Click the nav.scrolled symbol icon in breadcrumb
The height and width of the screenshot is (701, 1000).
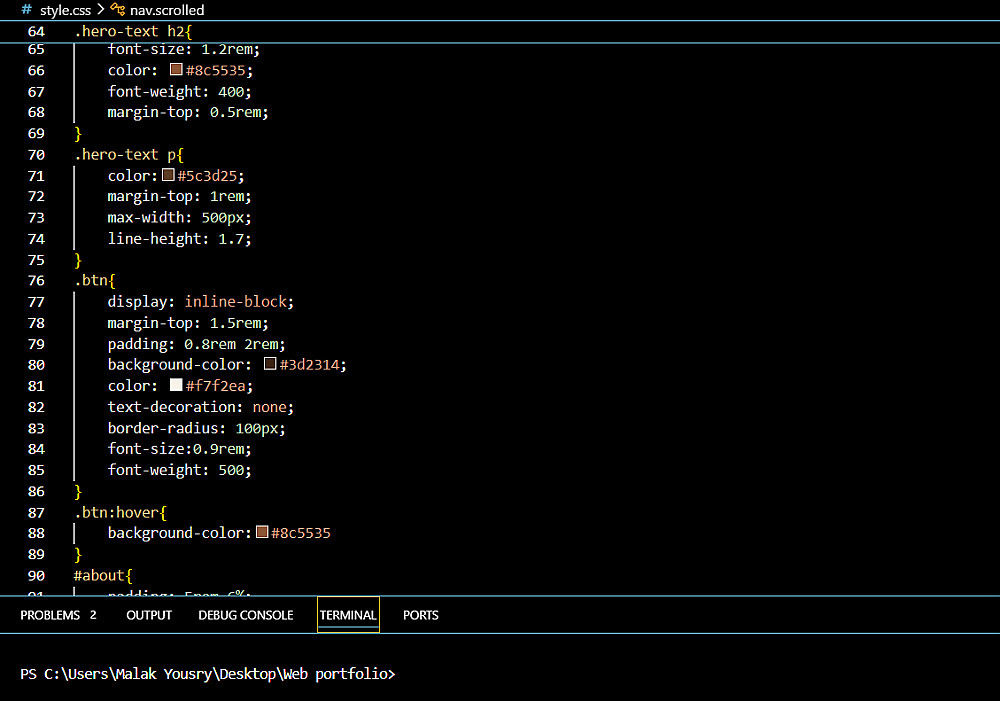click(118, 10)
